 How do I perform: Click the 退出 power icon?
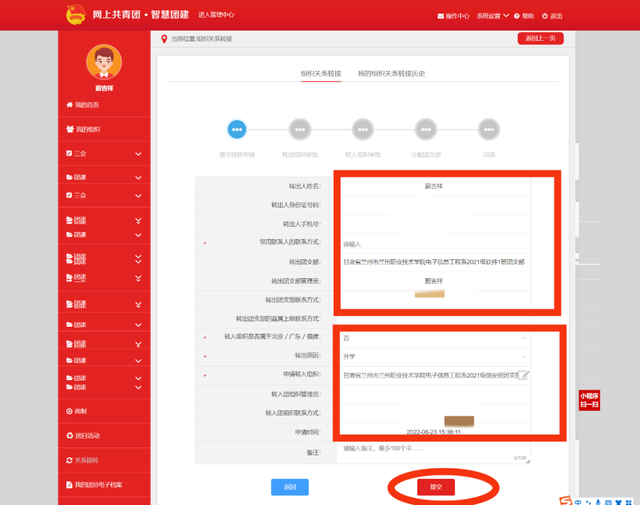coord(545,16)
